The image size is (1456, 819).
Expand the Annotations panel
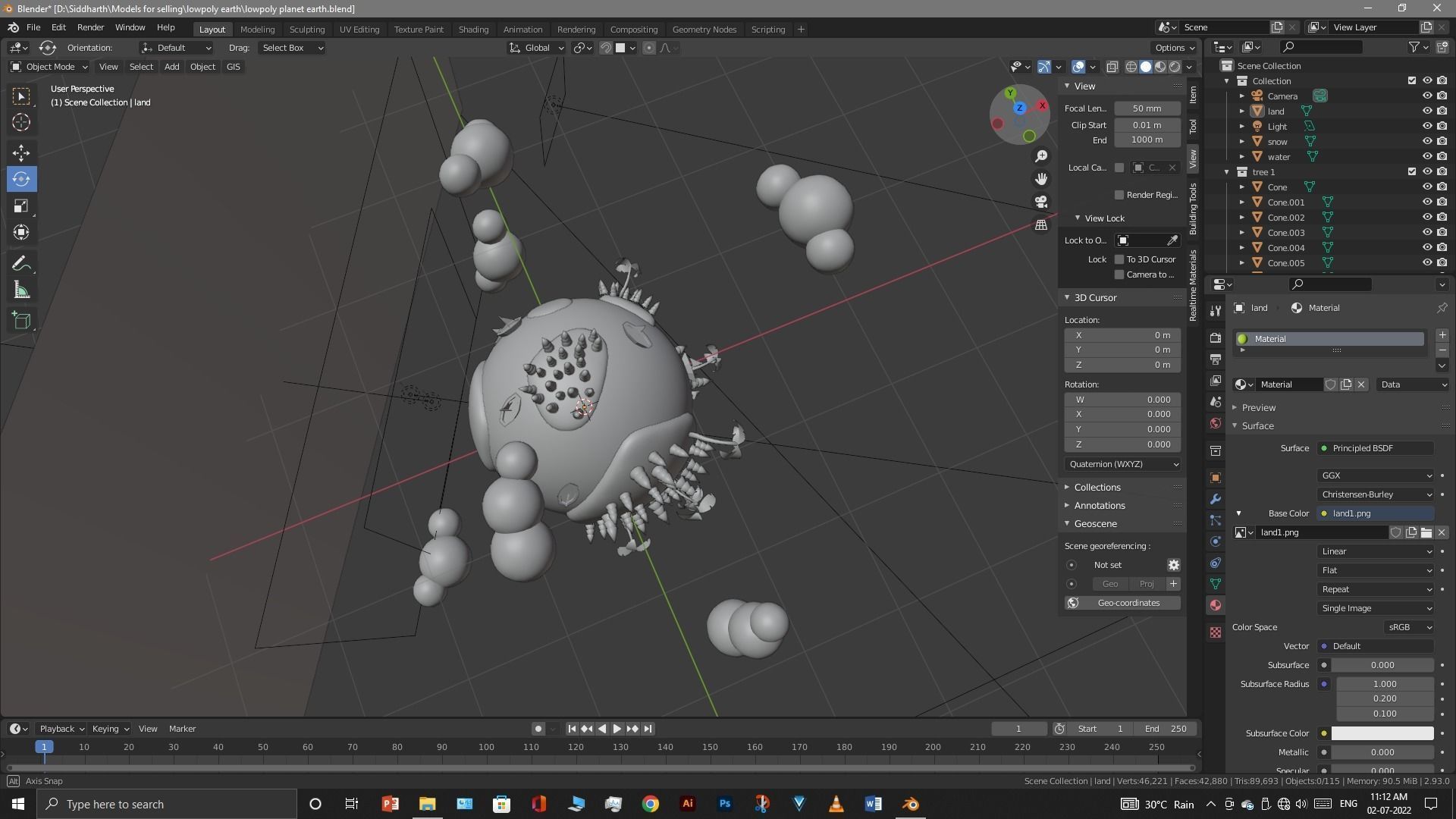(x=1100, y=506)
